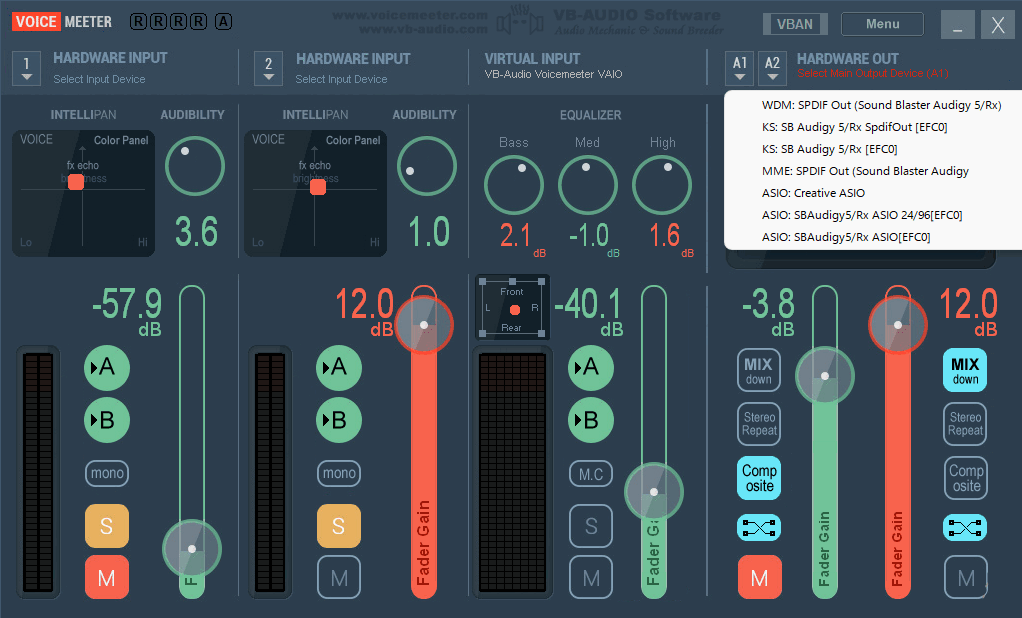Select KS: SB Audigy 5/Rx [EFC0]
The image size is (1022, 618).
click(x=830, y=149)
